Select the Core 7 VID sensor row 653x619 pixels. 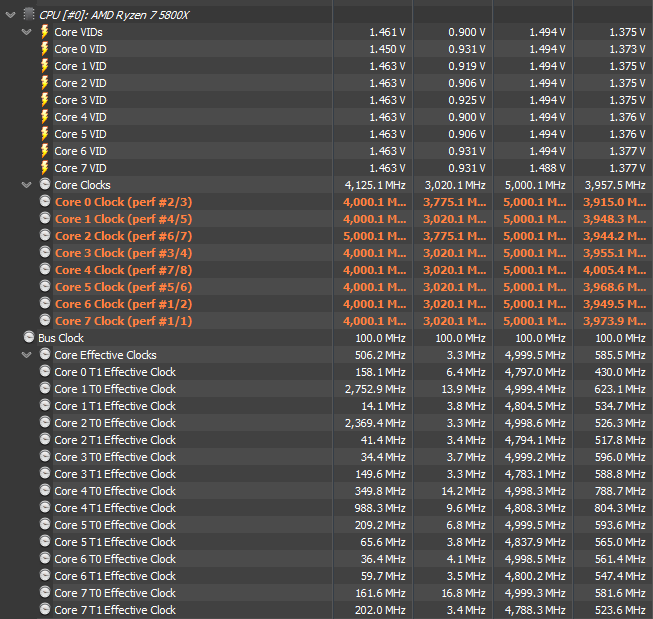(x=326, y=168)
